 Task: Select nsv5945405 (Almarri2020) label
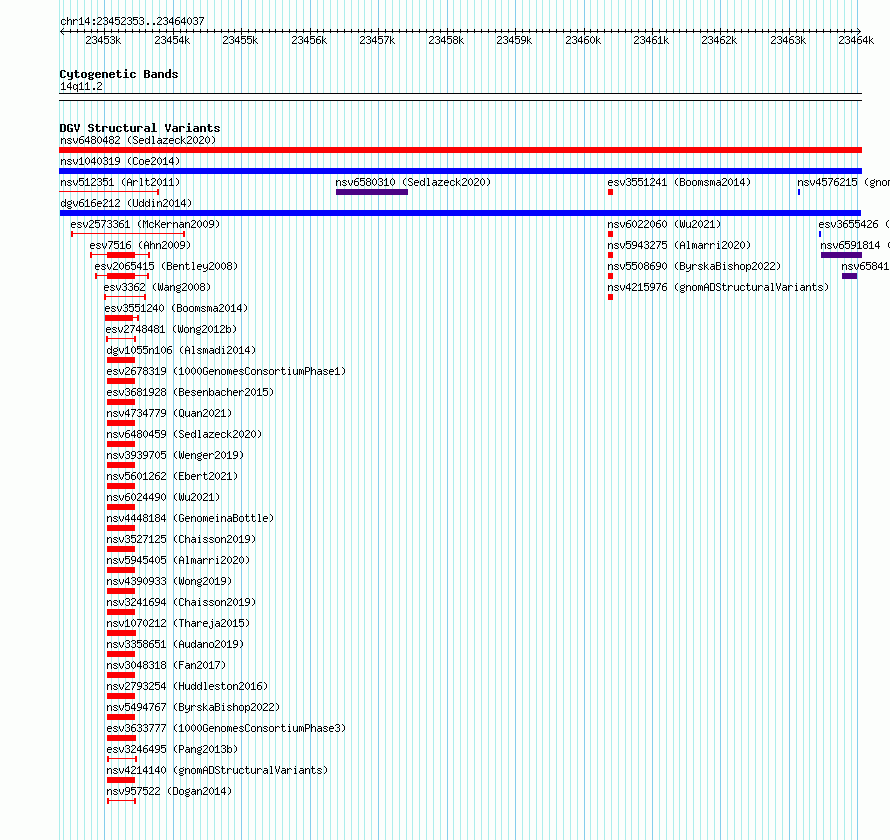point(178,560)
